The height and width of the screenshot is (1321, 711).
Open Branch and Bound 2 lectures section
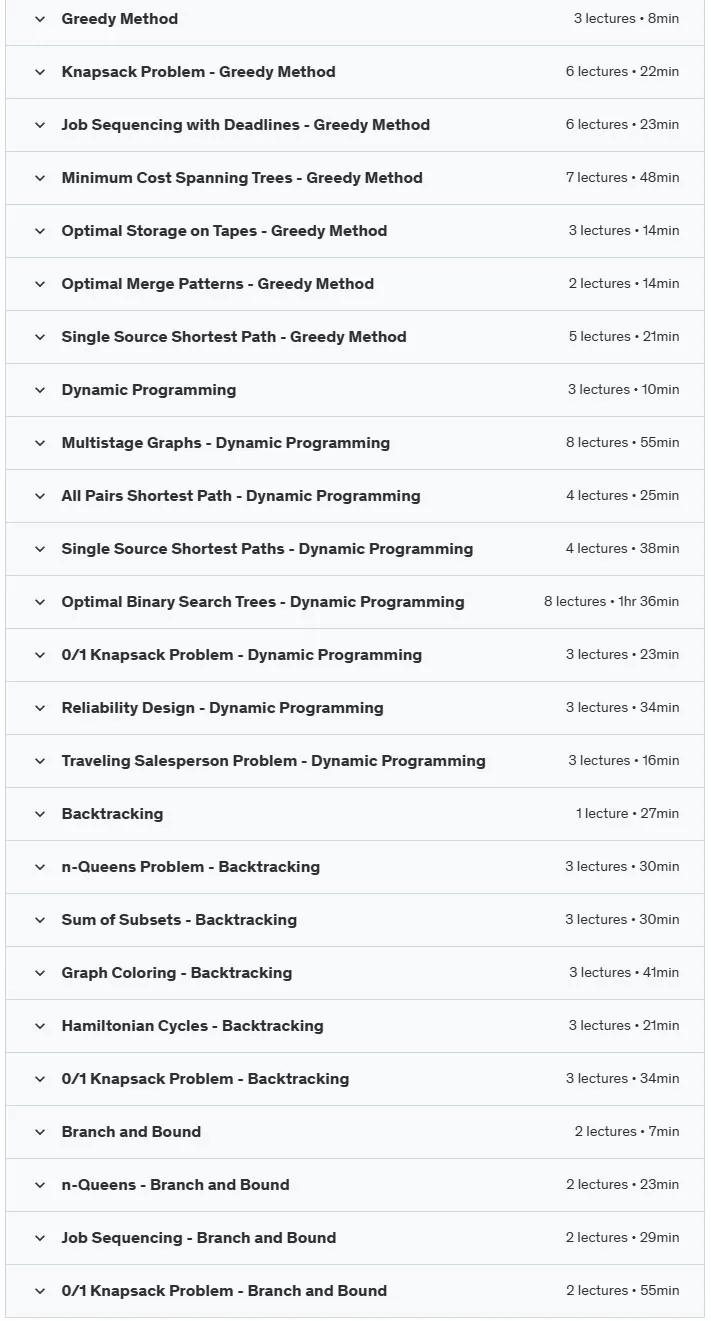[x=355, y=1132]
